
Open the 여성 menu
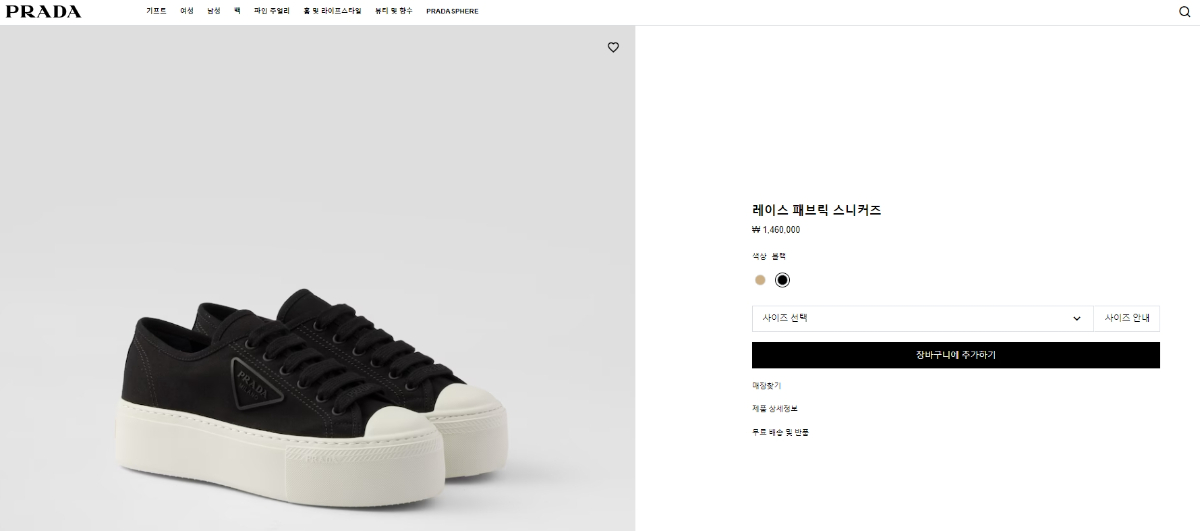[x=186, y=11]
